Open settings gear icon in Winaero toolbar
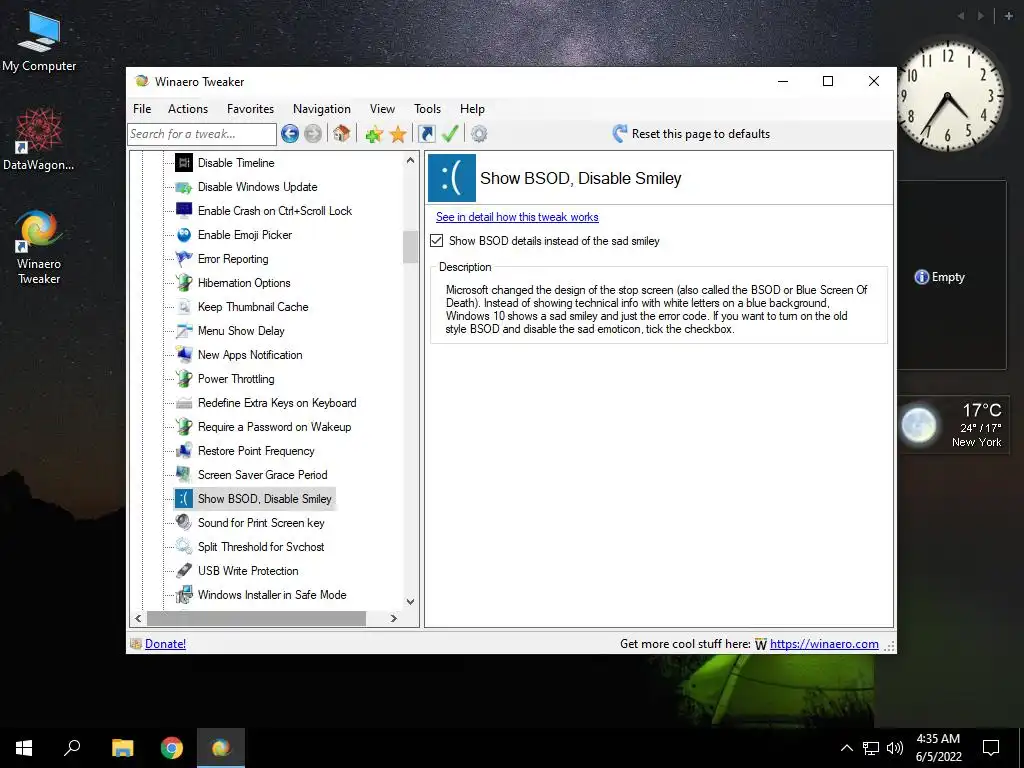This screenshot has height=768, width=1024. tap(479, 134)
